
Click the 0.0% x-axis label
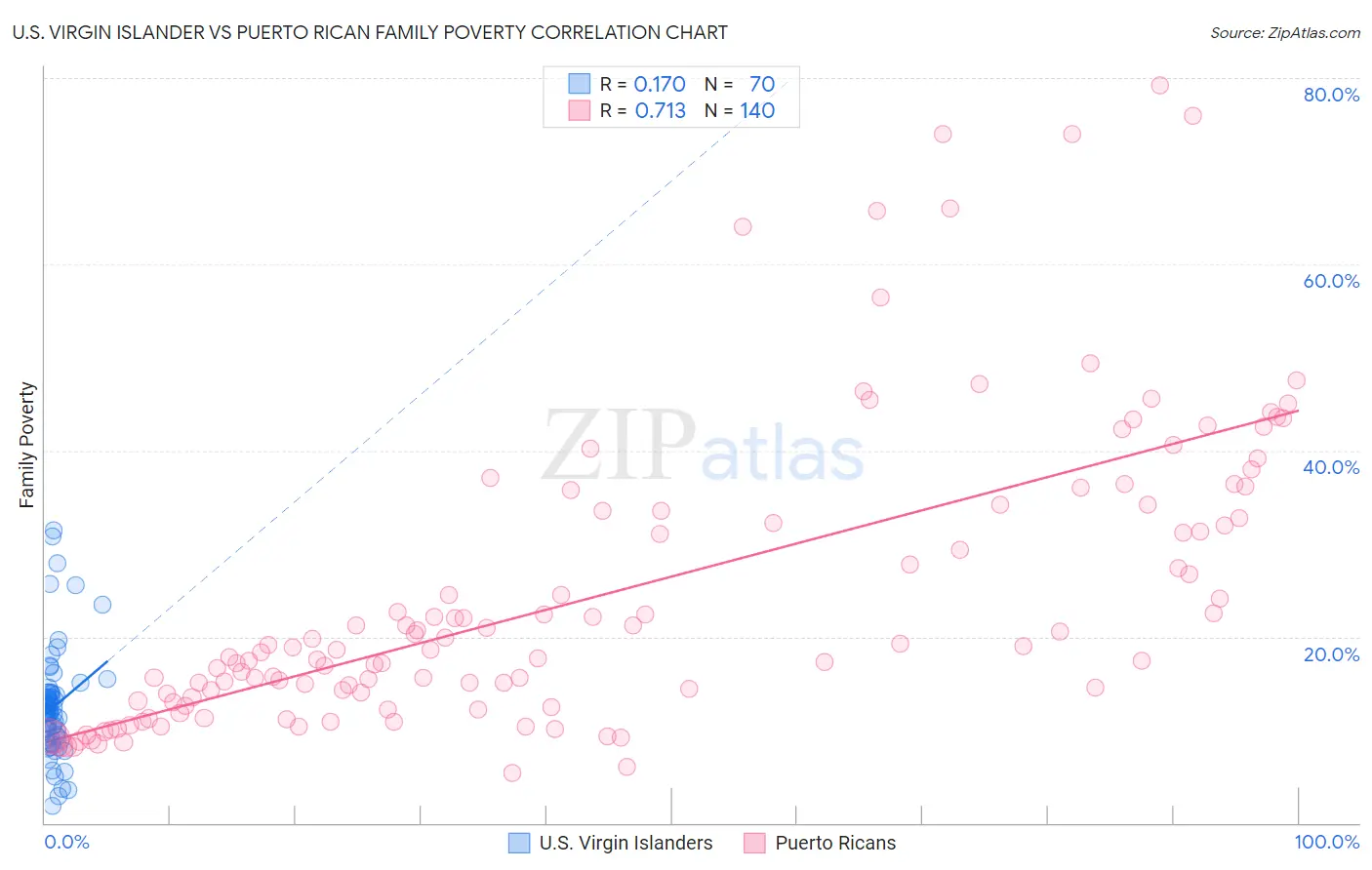pyautogui.click(x=67, y=842)
